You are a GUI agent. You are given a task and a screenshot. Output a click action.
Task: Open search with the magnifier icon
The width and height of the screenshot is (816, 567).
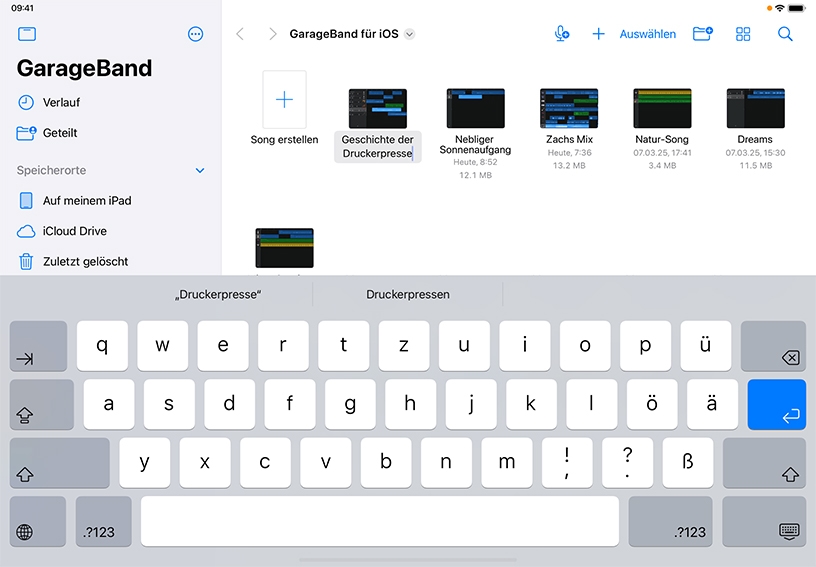pos(785,34)
